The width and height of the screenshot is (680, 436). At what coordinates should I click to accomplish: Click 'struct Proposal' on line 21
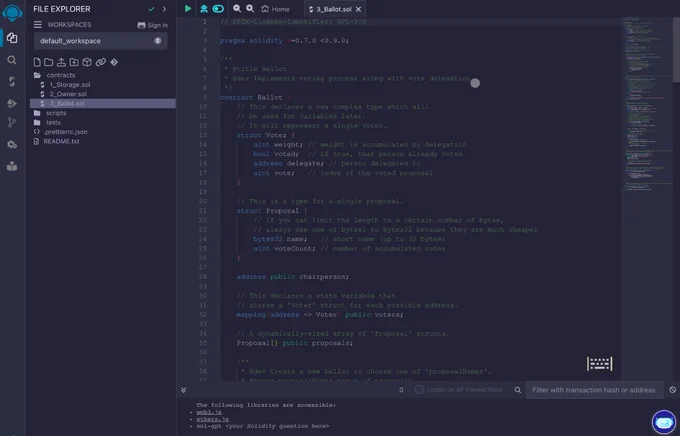pos(268,210)
